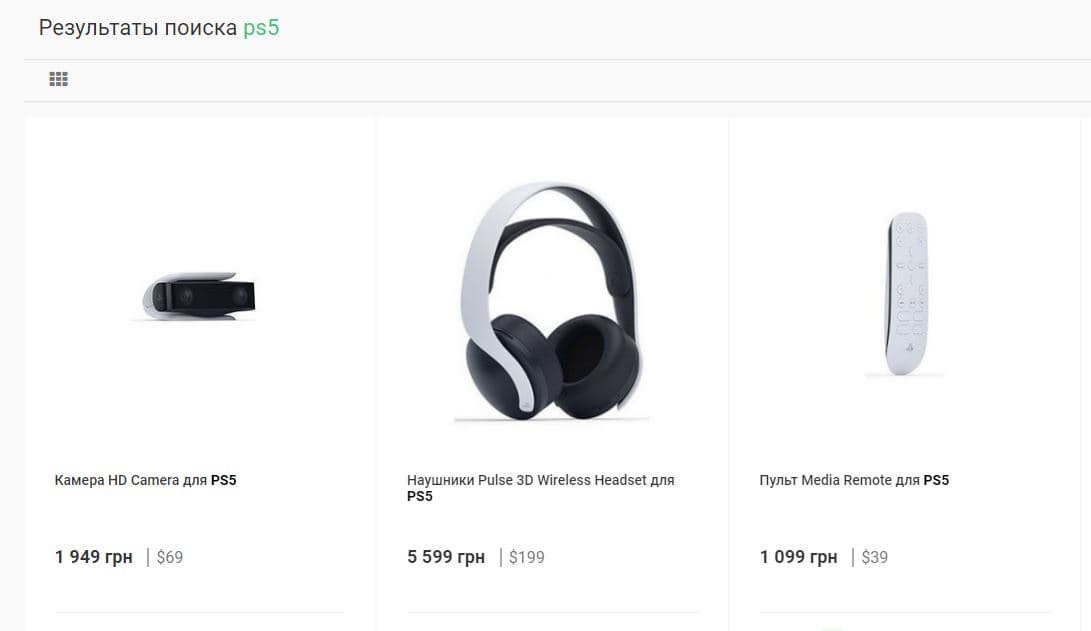Click the Результаты поиска heading text

[138, 27]
